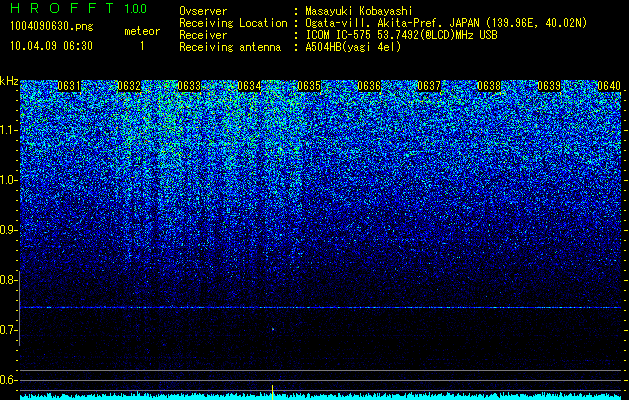
Task: Click the filename 1004090630.png
Action: [52, 27]
